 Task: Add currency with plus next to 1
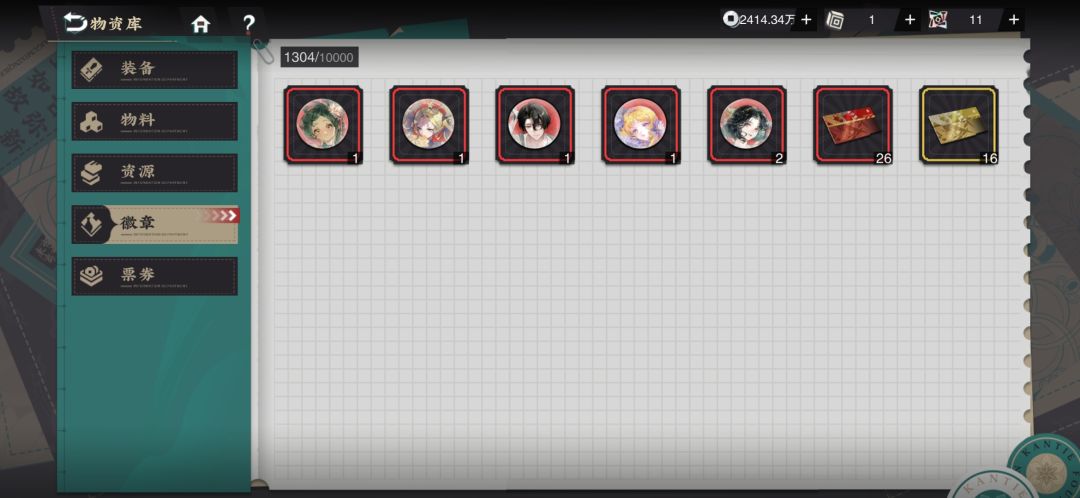click(x=910, y=20)
